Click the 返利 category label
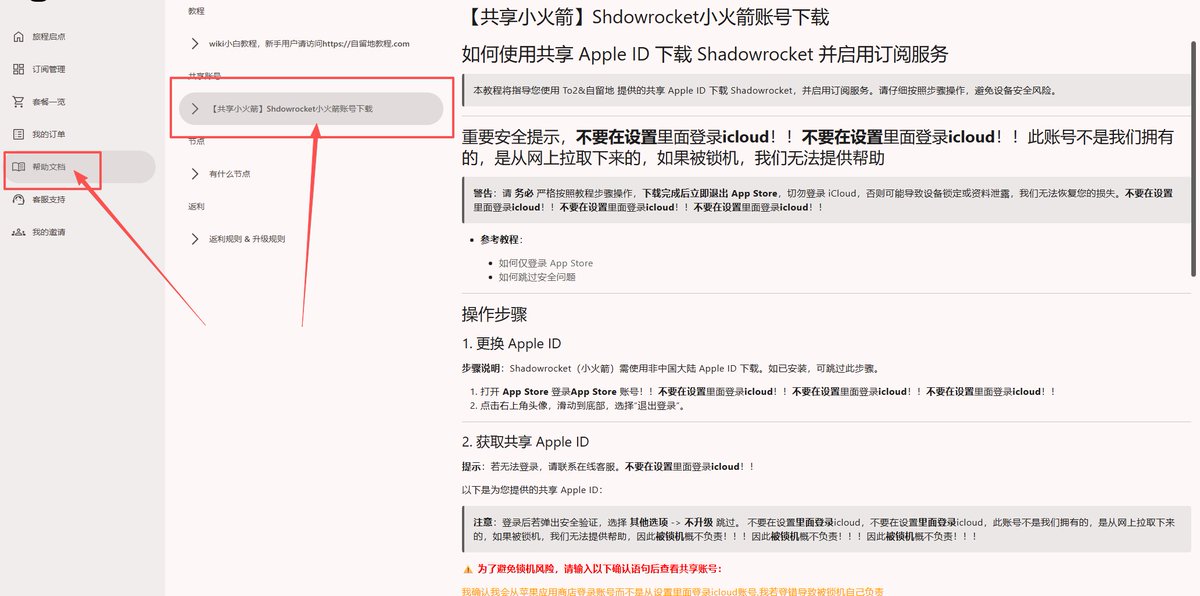 (196, 206)
